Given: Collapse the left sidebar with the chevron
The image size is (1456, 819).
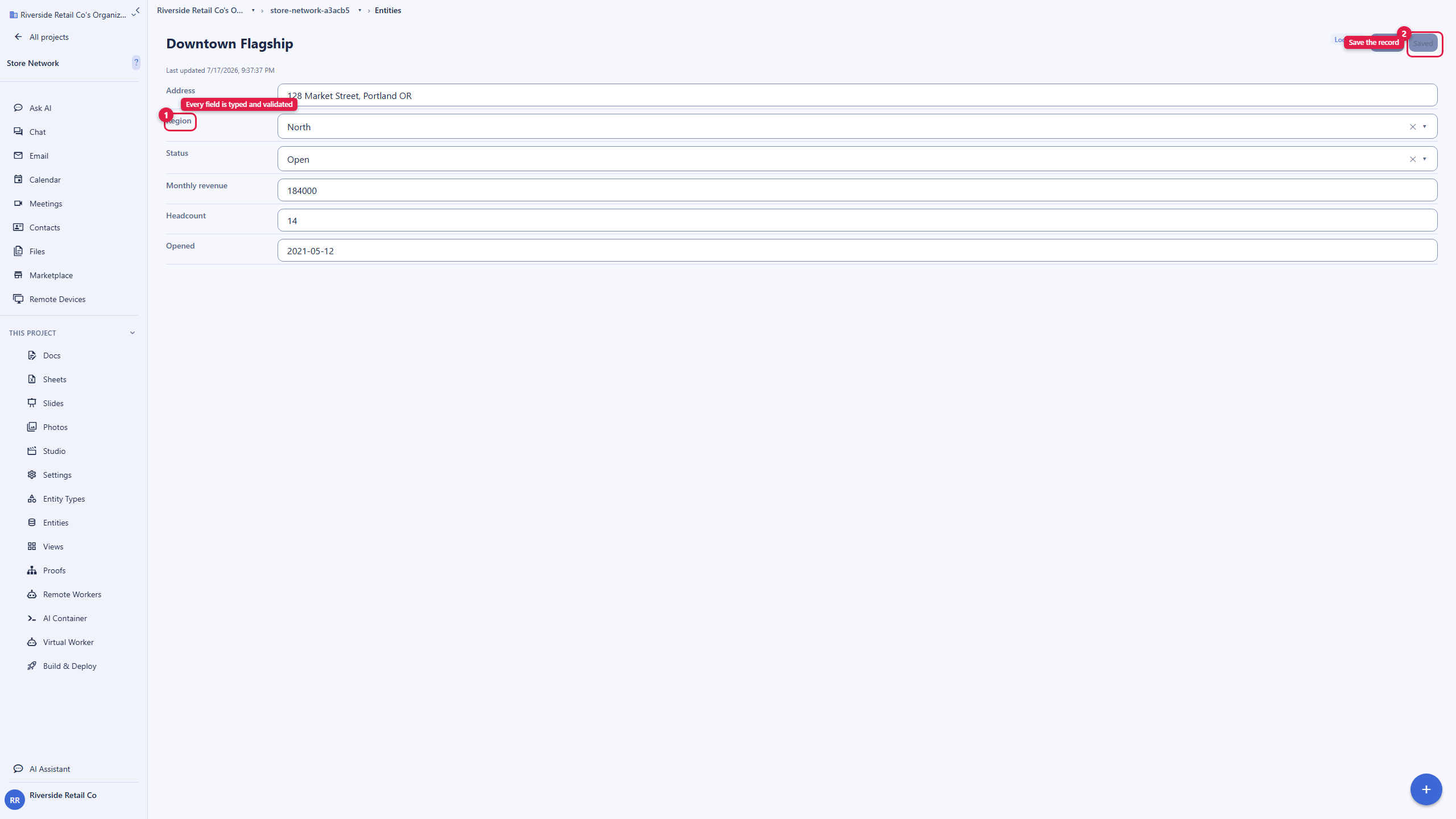Looking at the screenshot, I should [138, 10].
